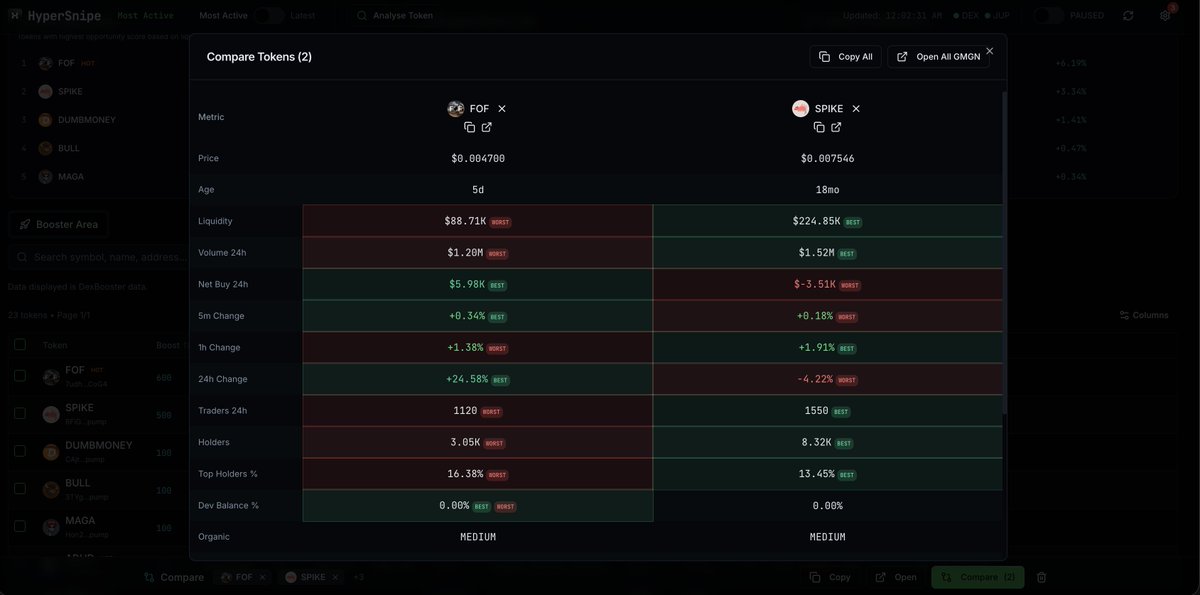This screenshot has width=1200, height=595.
Task: Check the FOF row checkbox
Action: [20, 376]
